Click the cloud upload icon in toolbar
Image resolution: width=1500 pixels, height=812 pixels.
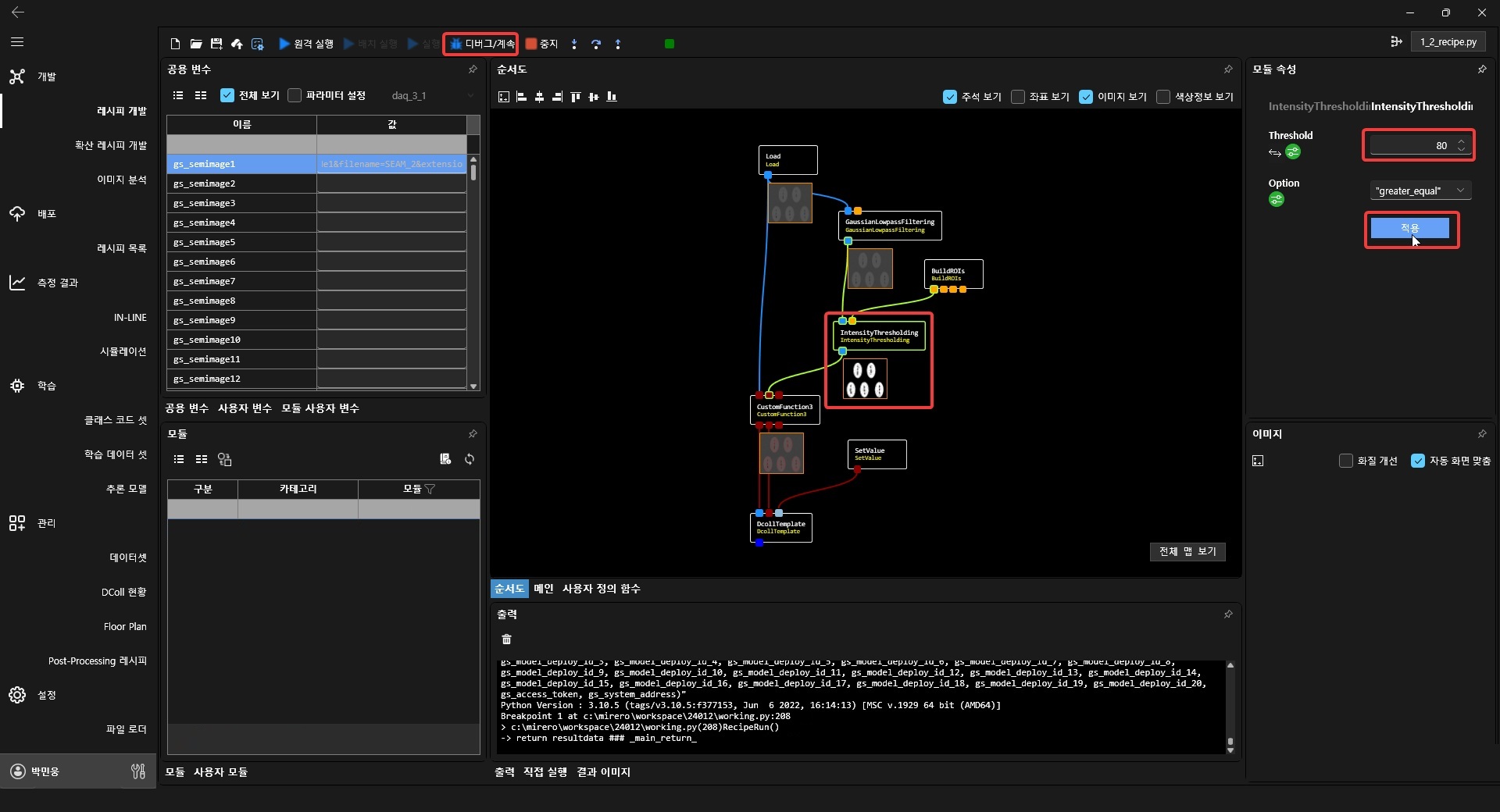237,44
